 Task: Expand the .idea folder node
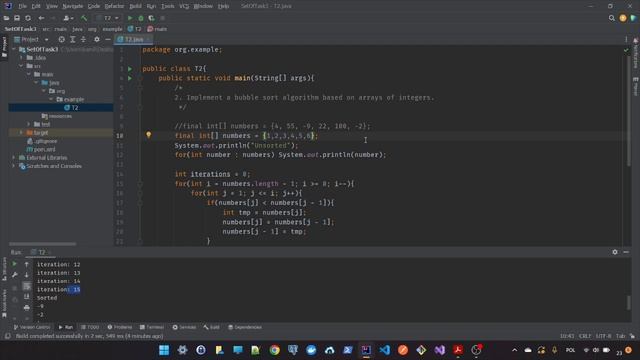tap(22, 58)
